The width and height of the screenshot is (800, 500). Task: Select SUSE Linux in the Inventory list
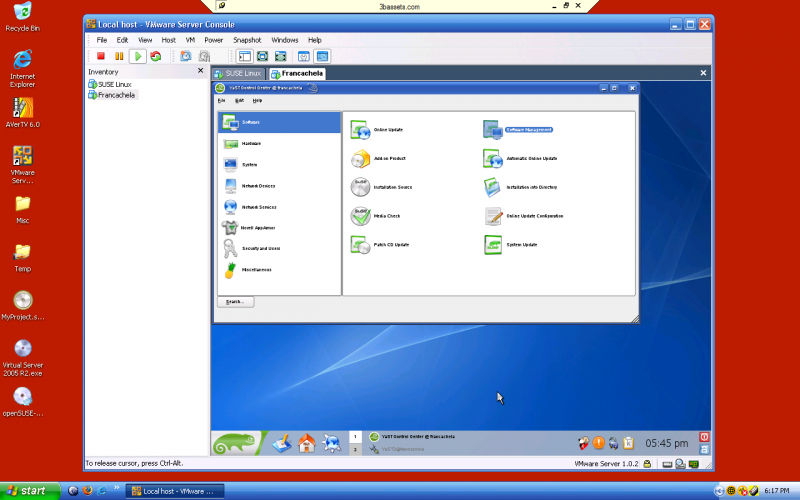[x=114, y=84]
